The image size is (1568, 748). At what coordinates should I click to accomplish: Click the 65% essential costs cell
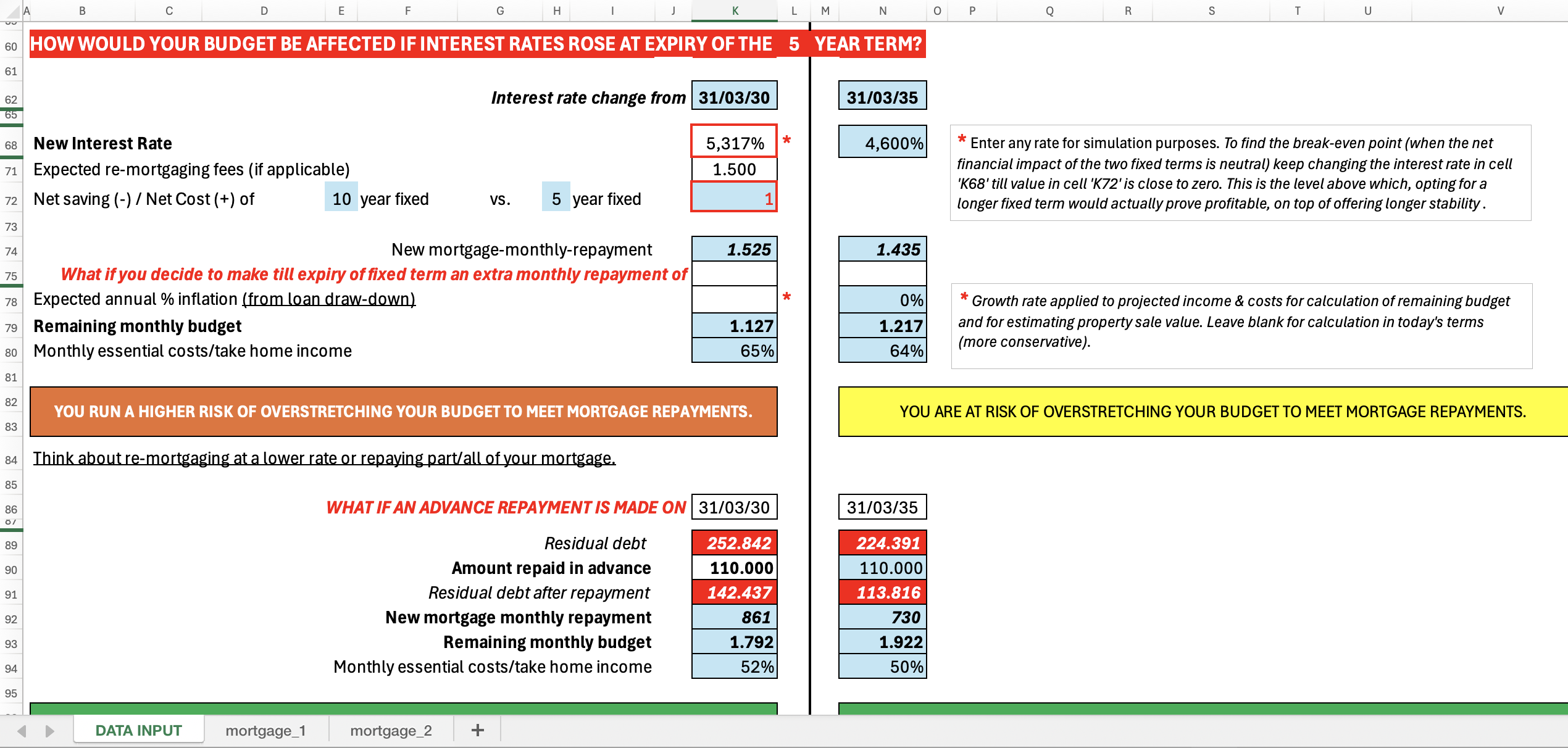tap(734, 350)
